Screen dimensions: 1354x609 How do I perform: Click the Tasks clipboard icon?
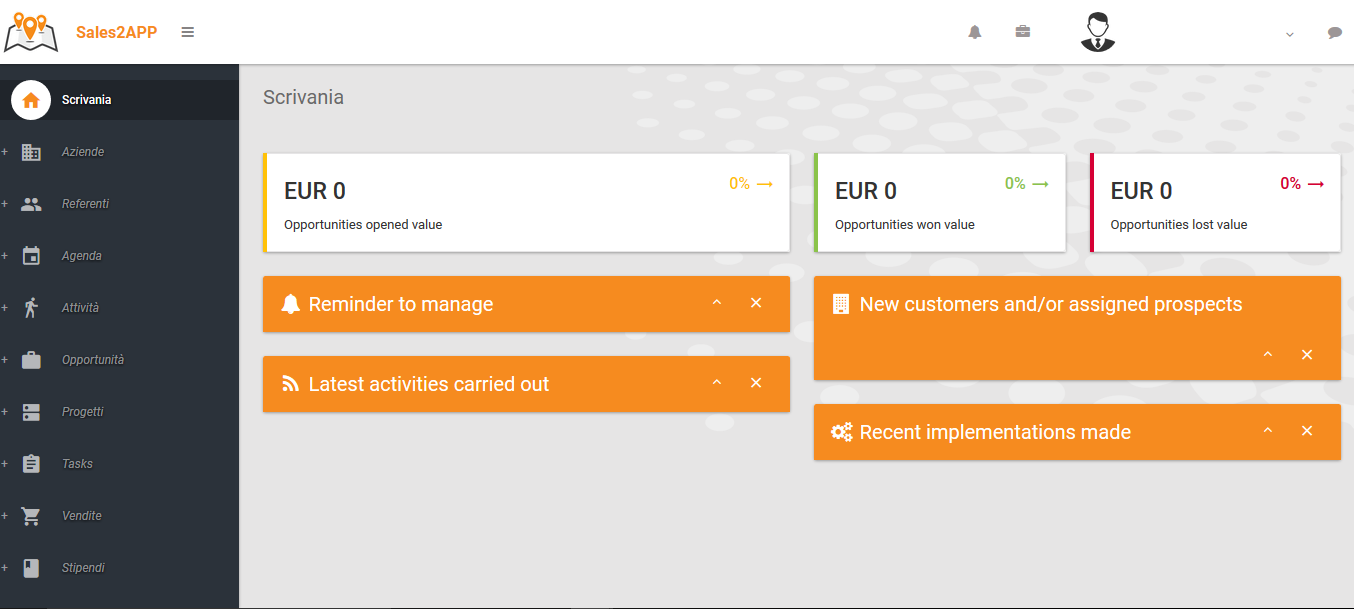pos(31,464)
